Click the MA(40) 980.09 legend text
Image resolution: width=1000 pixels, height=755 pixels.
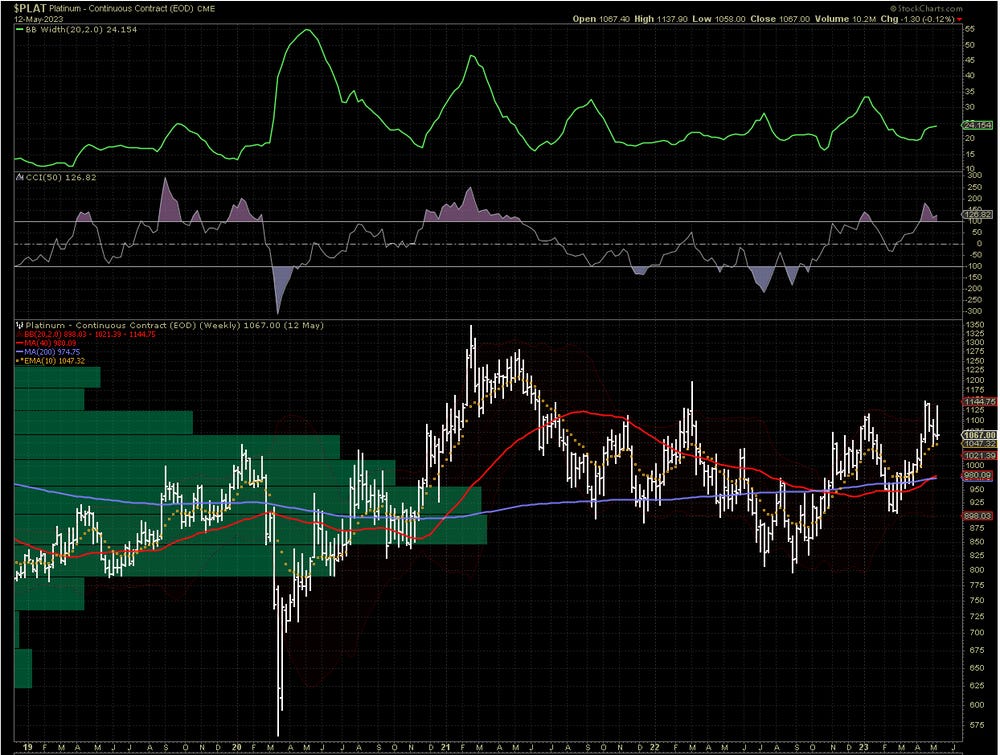[x=50, y=343]
